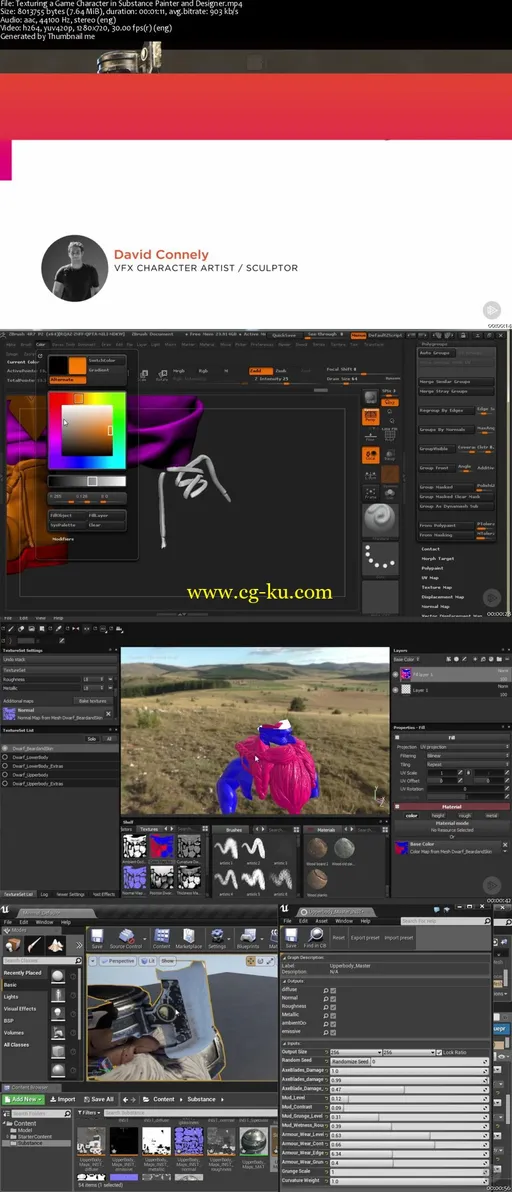Click the ZBrush Dots stroke icon
The image size is (512, 1192).
coord(381,560)
